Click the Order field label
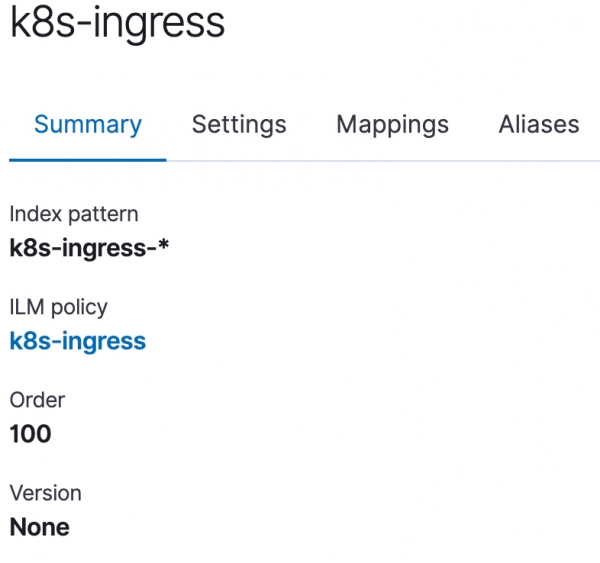Viewport: 600px width, 563px height. (x=37, y=400)
